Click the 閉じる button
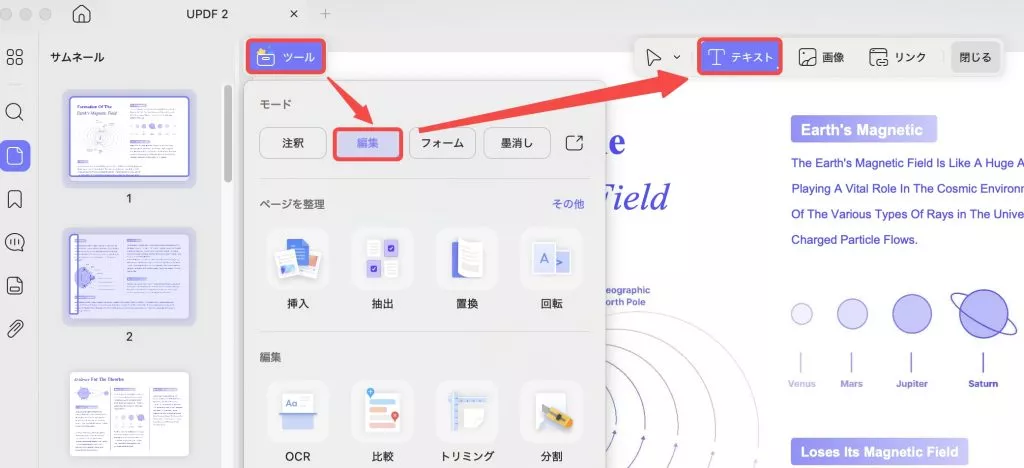The width and height of the screenshot is (1024, 468). pos(975,57)
